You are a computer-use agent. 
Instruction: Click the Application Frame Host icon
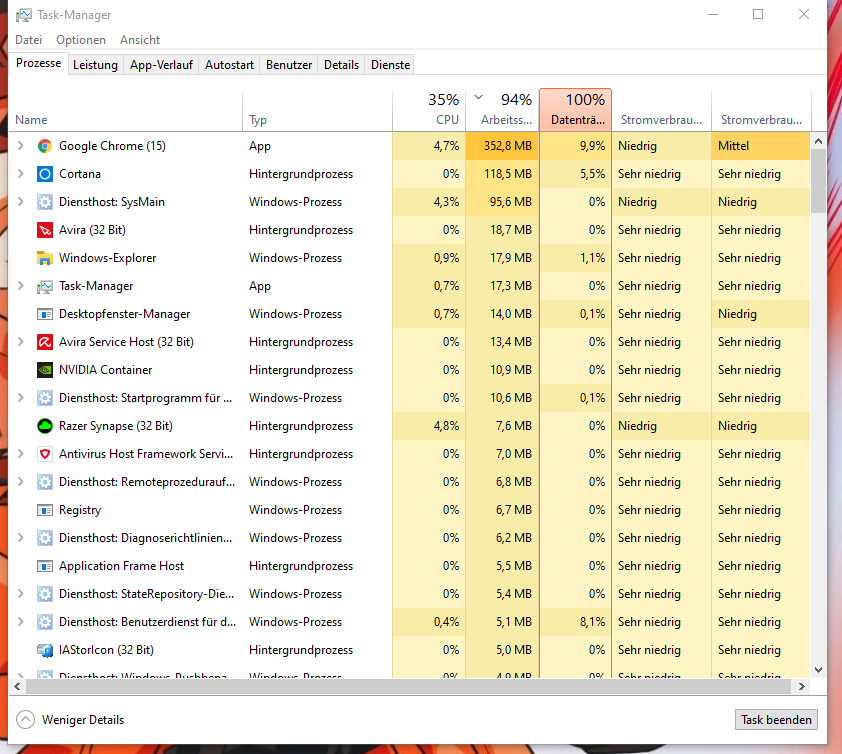tap(45, 566)
